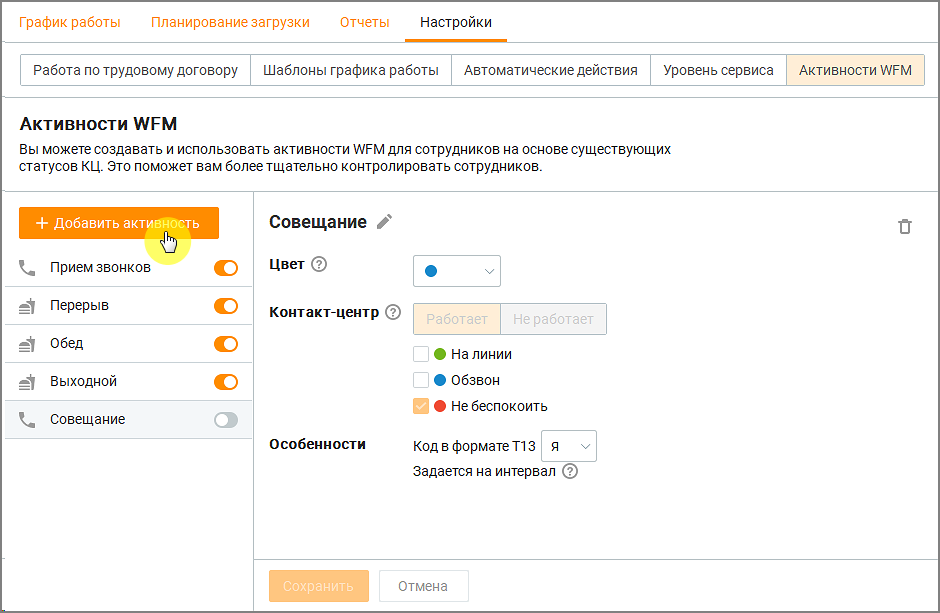Image resolution: width=940 pixels, height=613 pixels.
Task: Delete activity with the trash icon
Action: (x=905, y=227)
